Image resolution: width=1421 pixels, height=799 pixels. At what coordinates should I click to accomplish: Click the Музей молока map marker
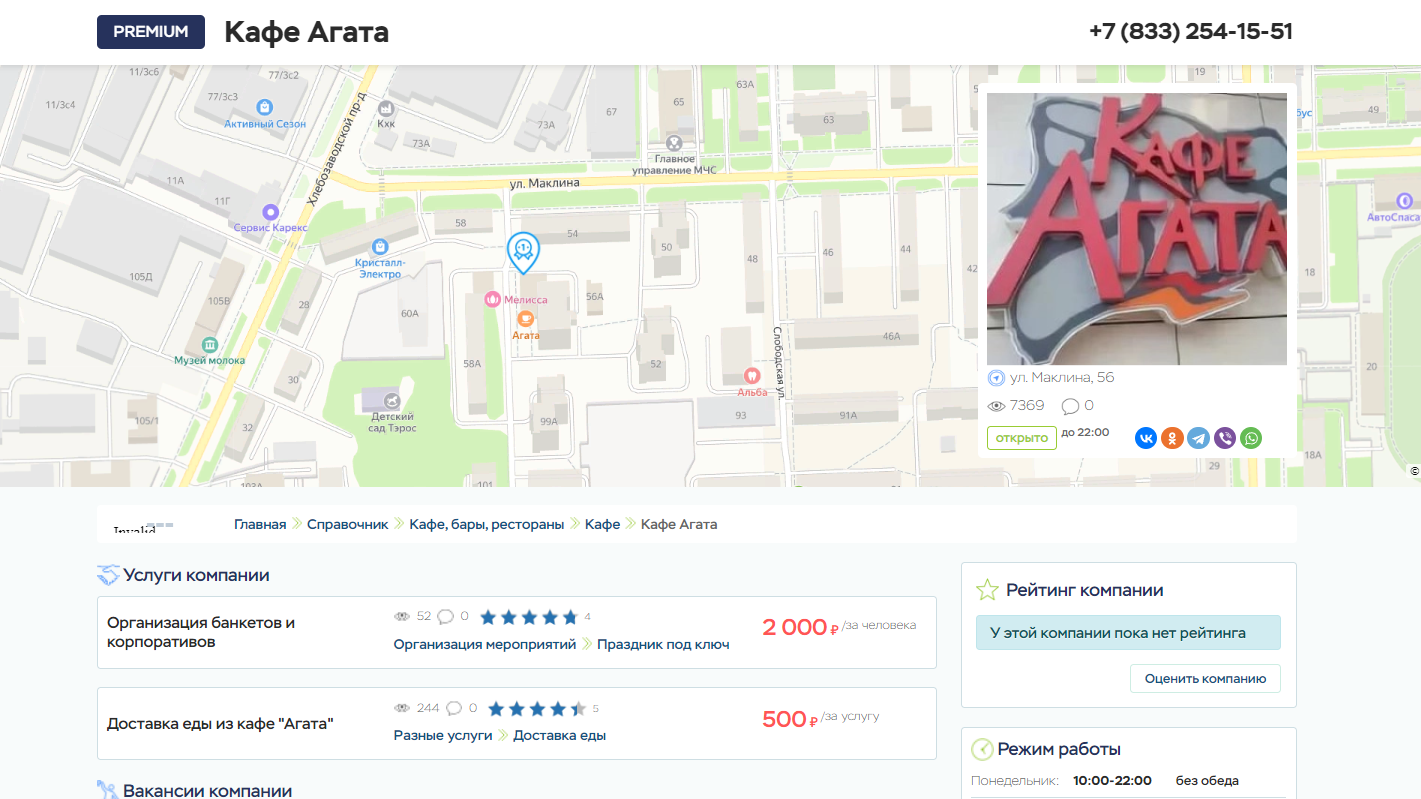[209, 344]
